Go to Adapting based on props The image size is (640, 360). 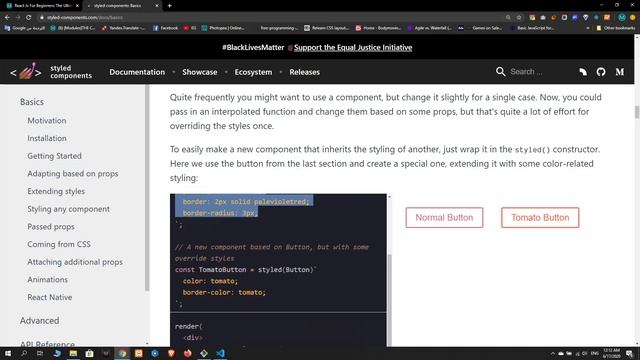point(73,173)
